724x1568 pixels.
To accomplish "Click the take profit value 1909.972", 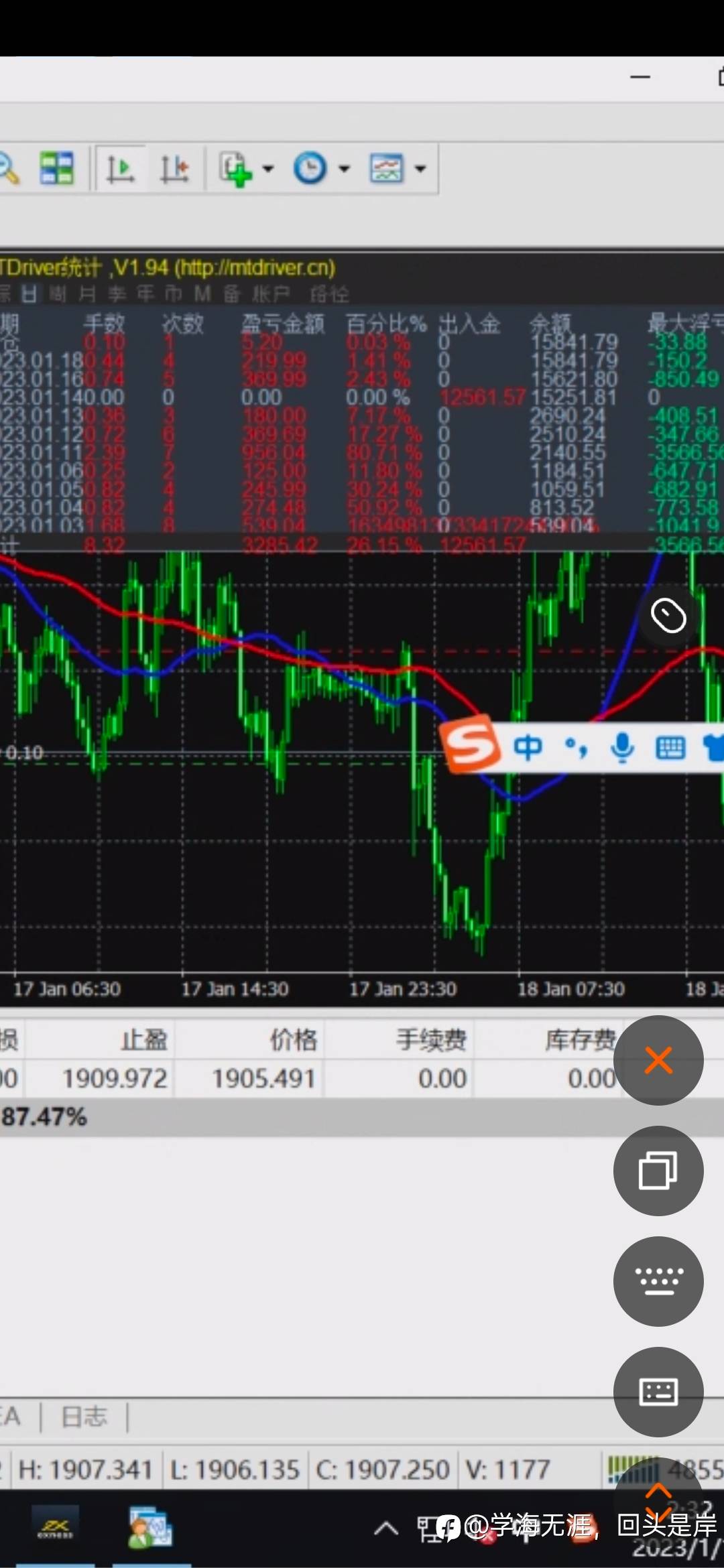I will pyautogui.click(x=115, y=1079).
